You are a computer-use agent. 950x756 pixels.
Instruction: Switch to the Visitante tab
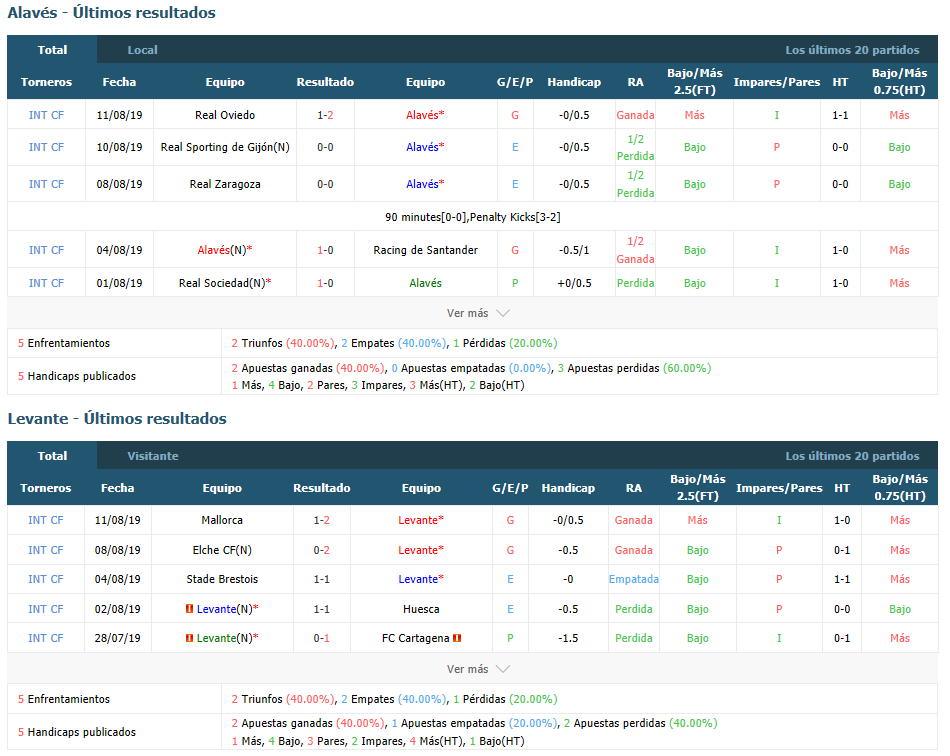(x=153, y=456)
